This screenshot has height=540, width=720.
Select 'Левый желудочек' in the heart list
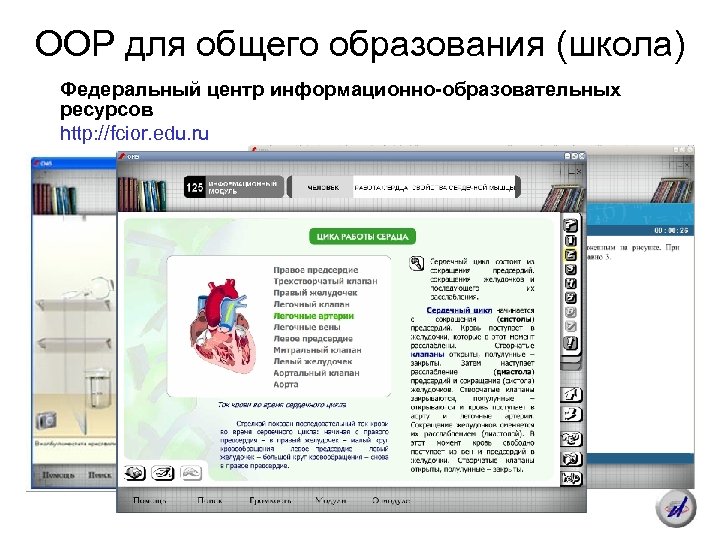pos(313,361)
